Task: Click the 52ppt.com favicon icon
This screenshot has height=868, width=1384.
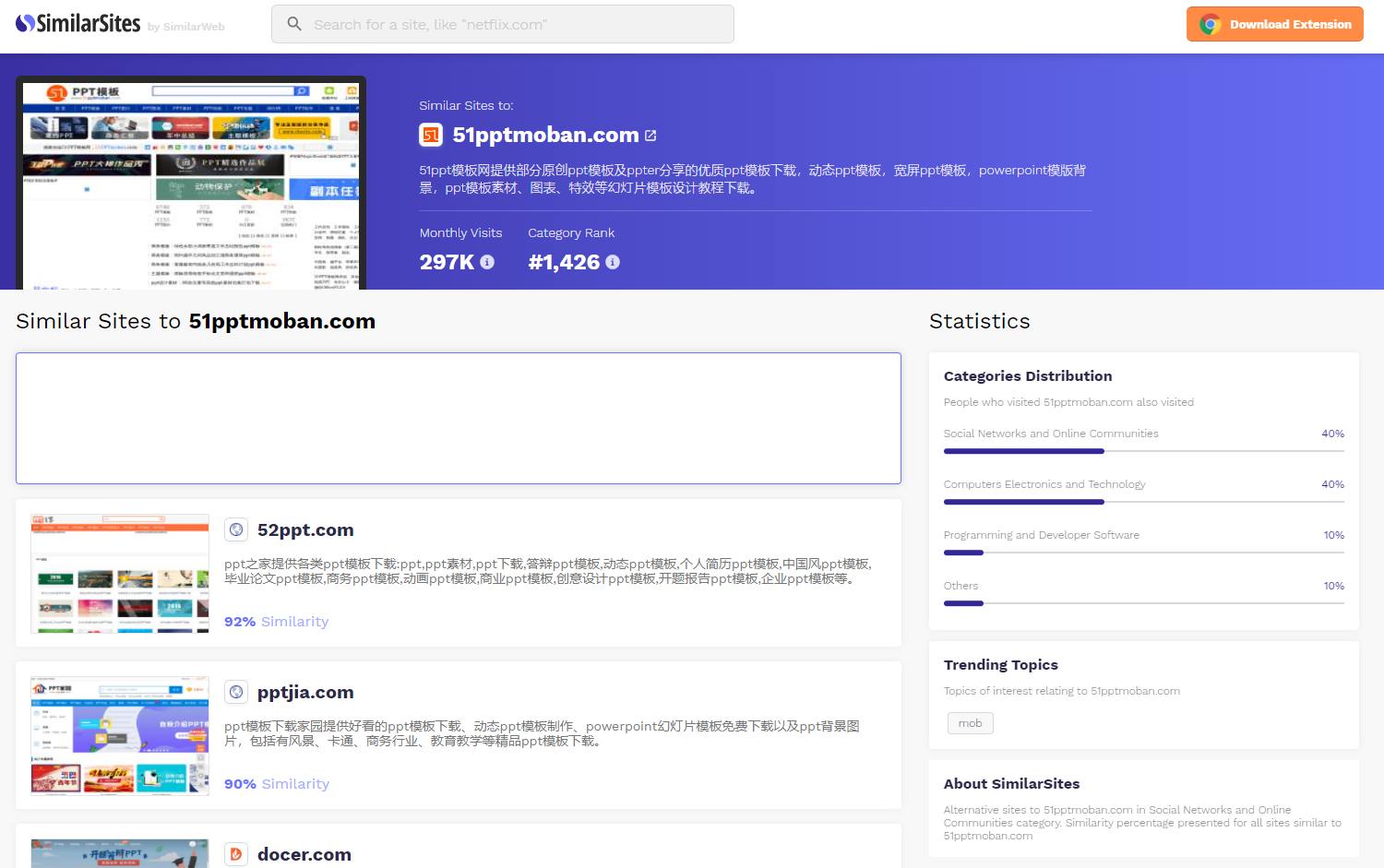Action: pyautogui.click(x=236, y=529)
